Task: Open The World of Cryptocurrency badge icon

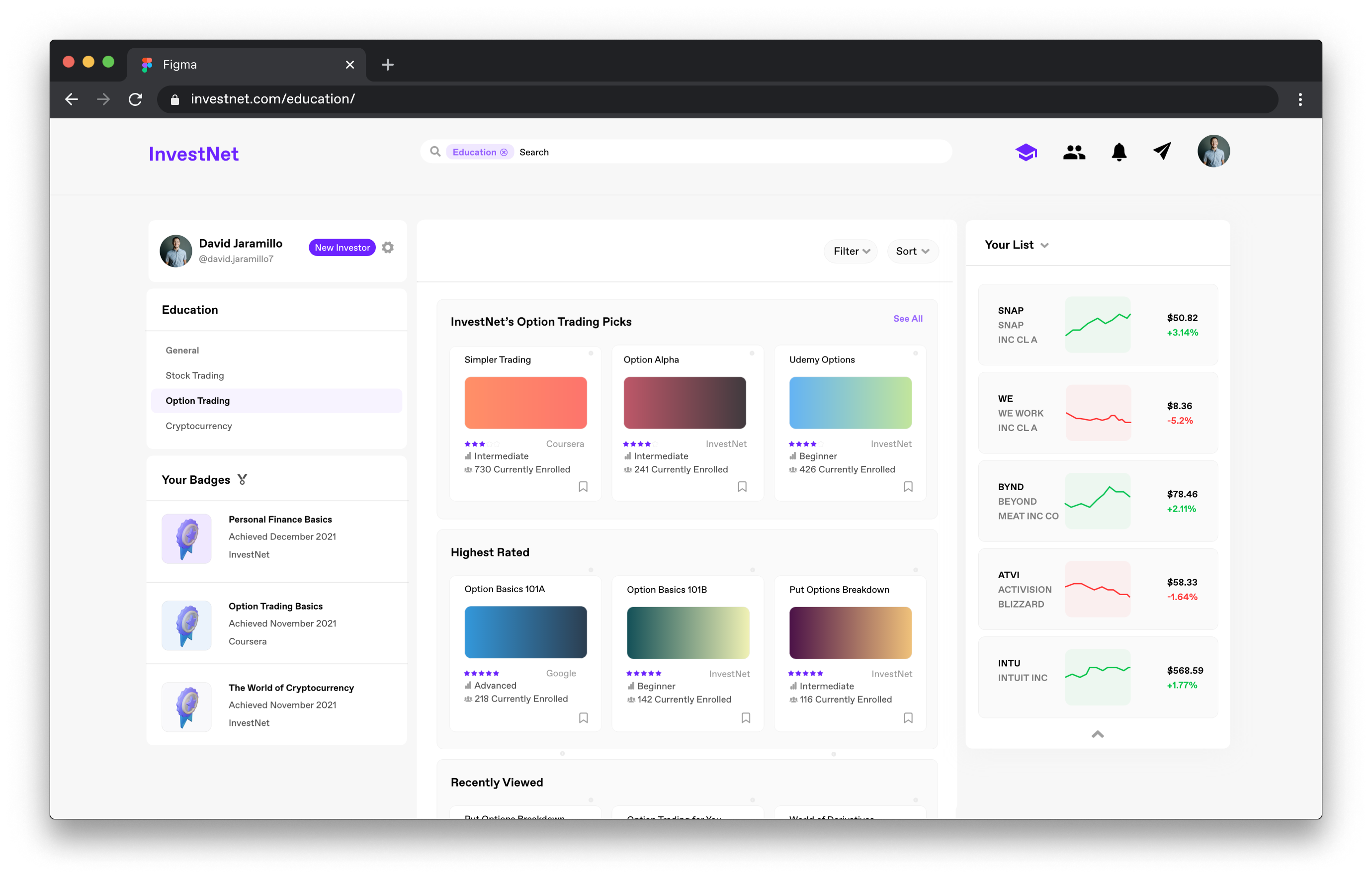Action: [x=186, y=706]
